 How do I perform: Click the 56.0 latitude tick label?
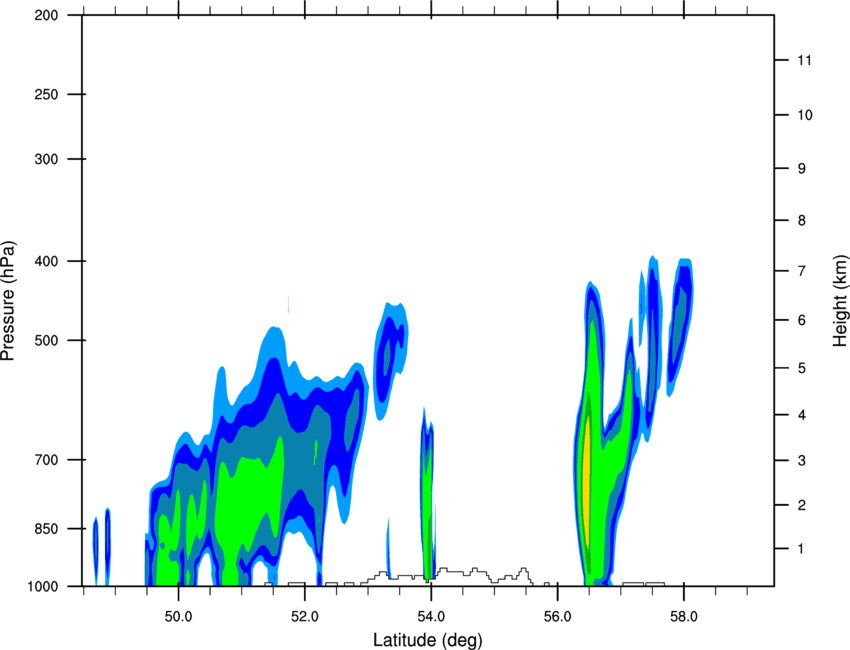[x=558, y=616]
